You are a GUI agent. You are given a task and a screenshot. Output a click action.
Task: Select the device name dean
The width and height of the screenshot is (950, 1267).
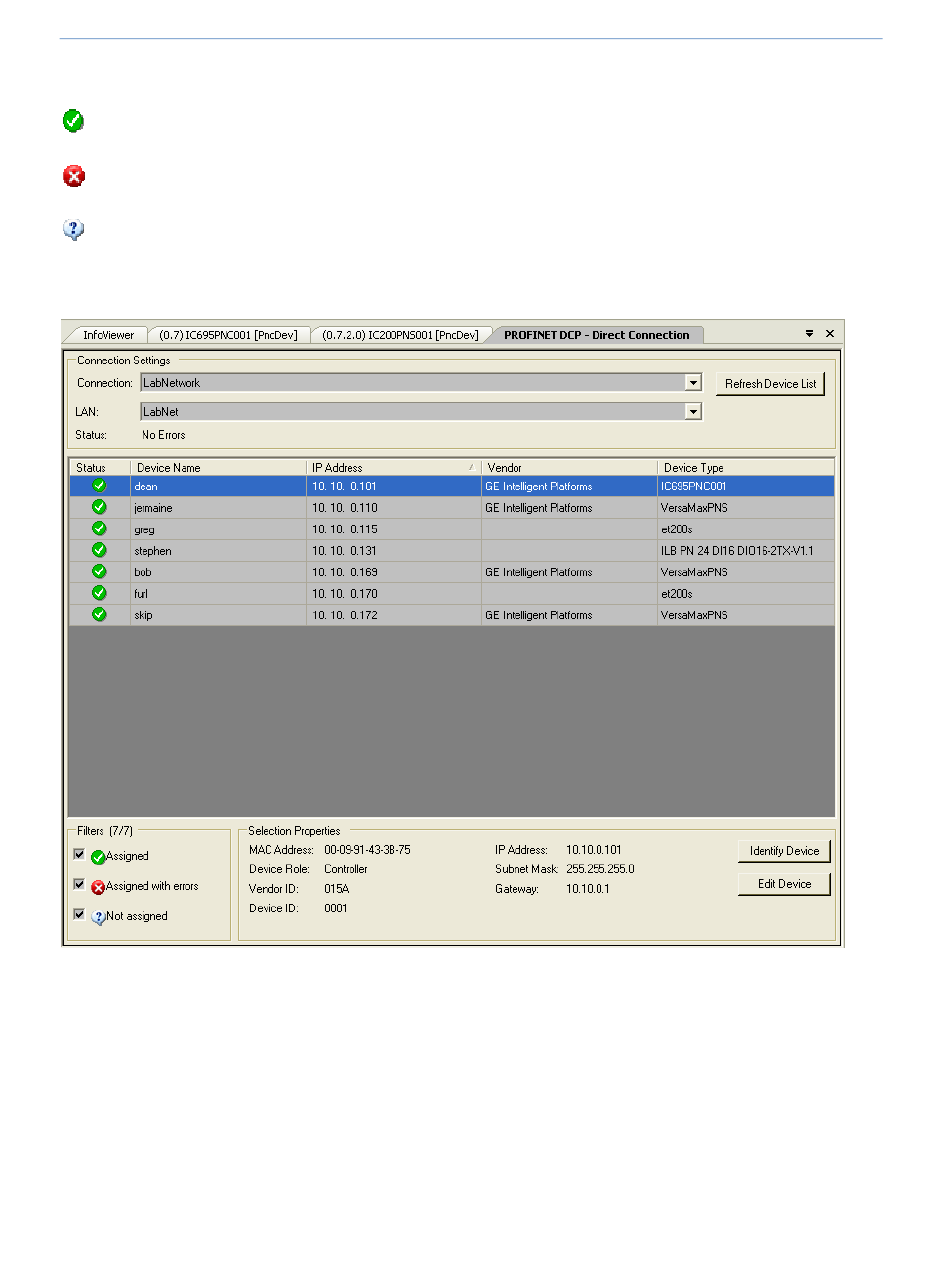click(146, 487)
